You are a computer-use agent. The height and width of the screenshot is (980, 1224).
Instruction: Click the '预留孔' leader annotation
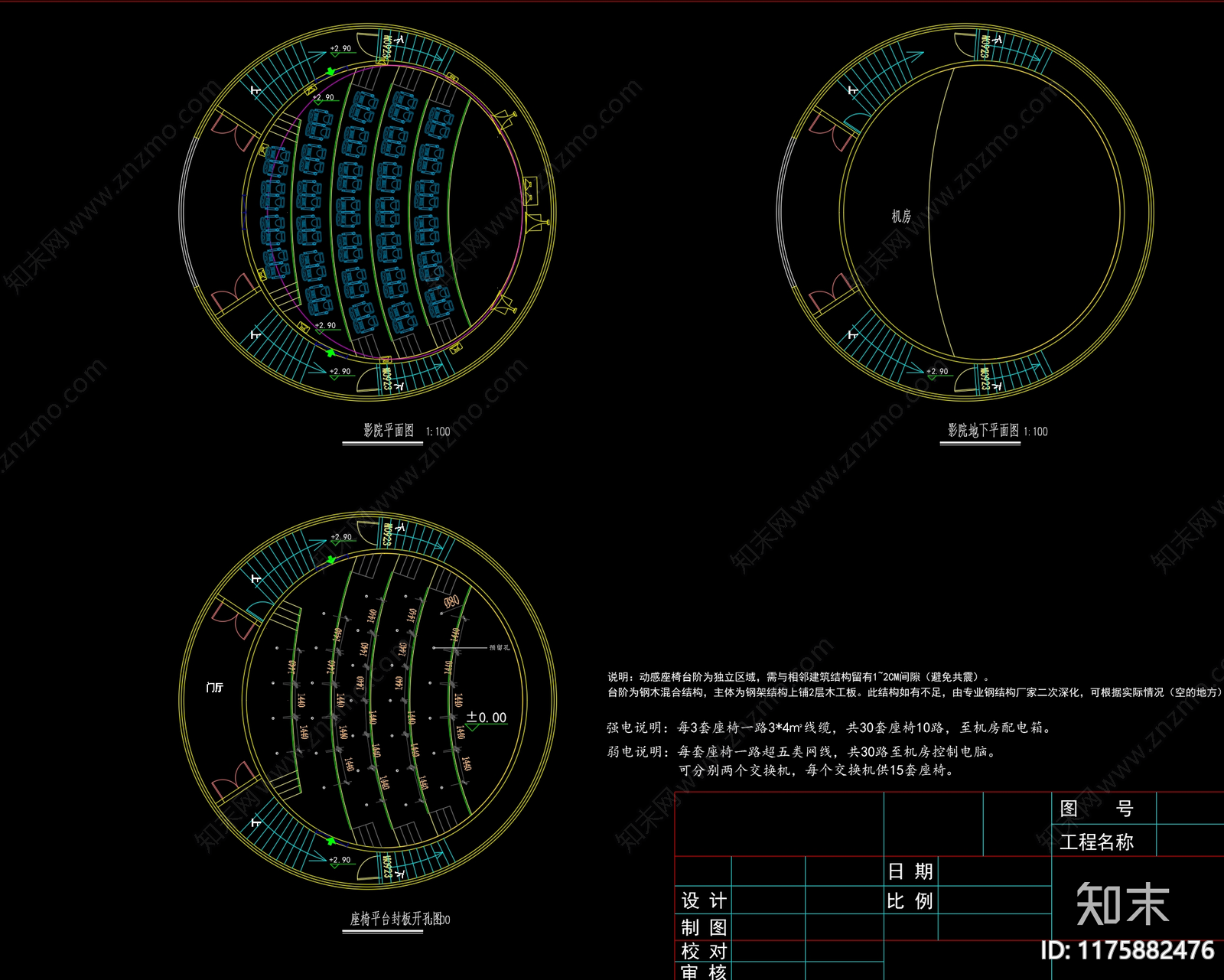500,648
